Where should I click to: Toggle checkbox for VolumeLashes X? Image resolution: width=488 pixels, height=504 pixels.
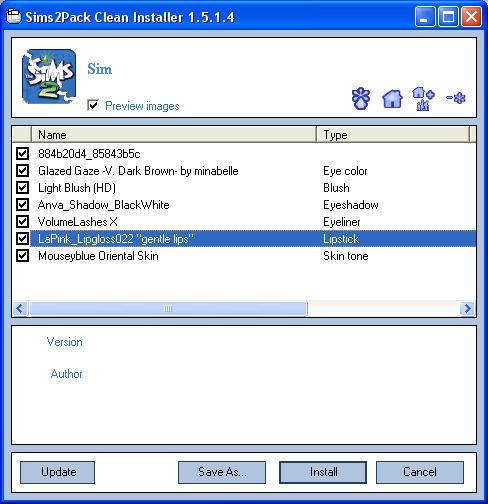(x=22, y=222)
